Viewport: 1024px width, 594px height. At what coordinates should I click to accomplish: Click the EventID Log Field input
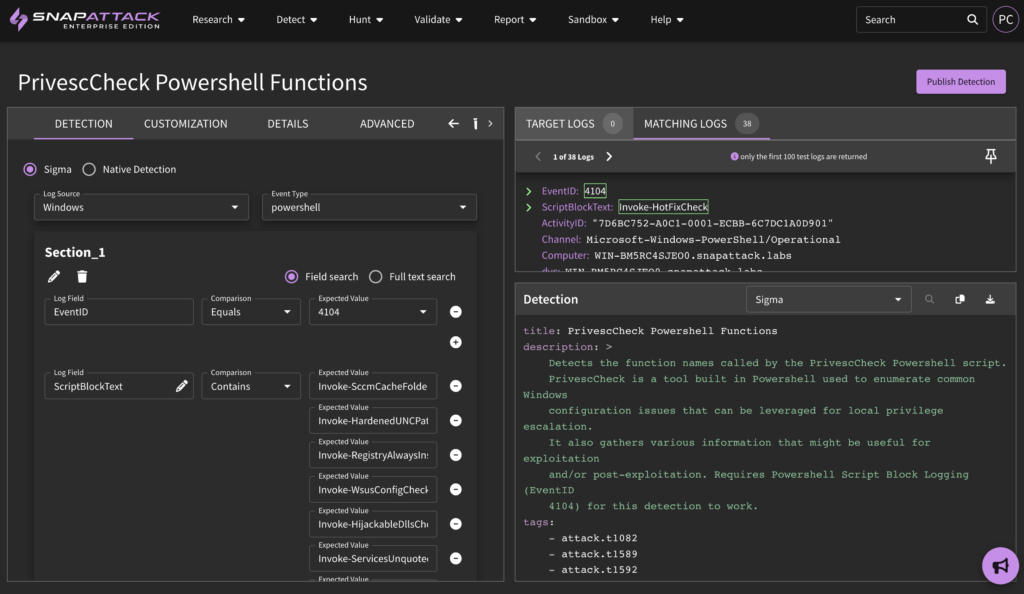[x=119, y=312]
